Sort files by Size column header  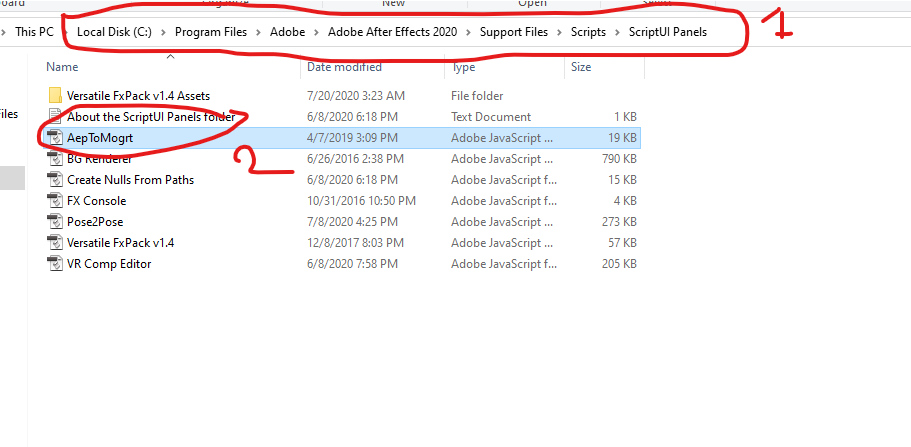click(581, 67)
